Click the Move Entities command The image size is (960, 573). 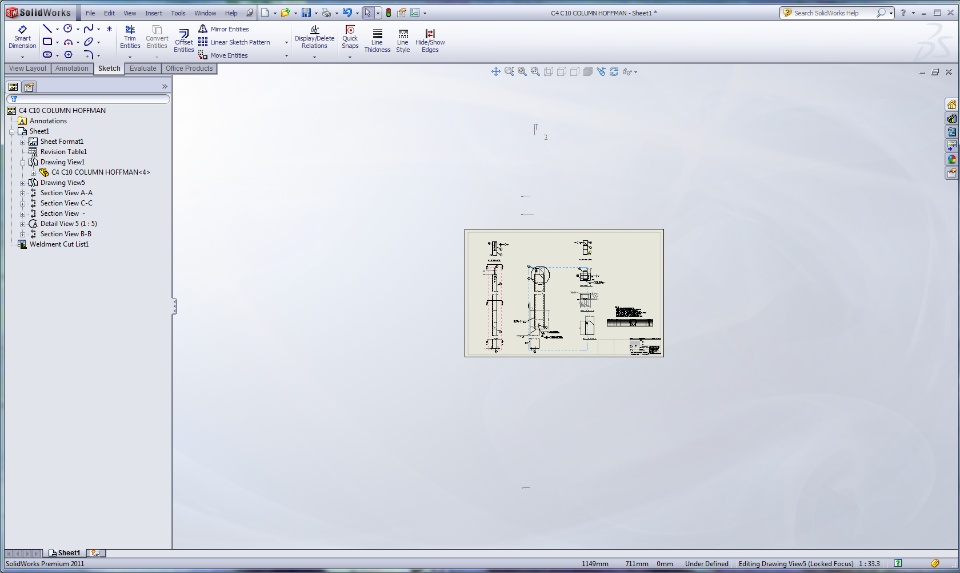[223, 55]
